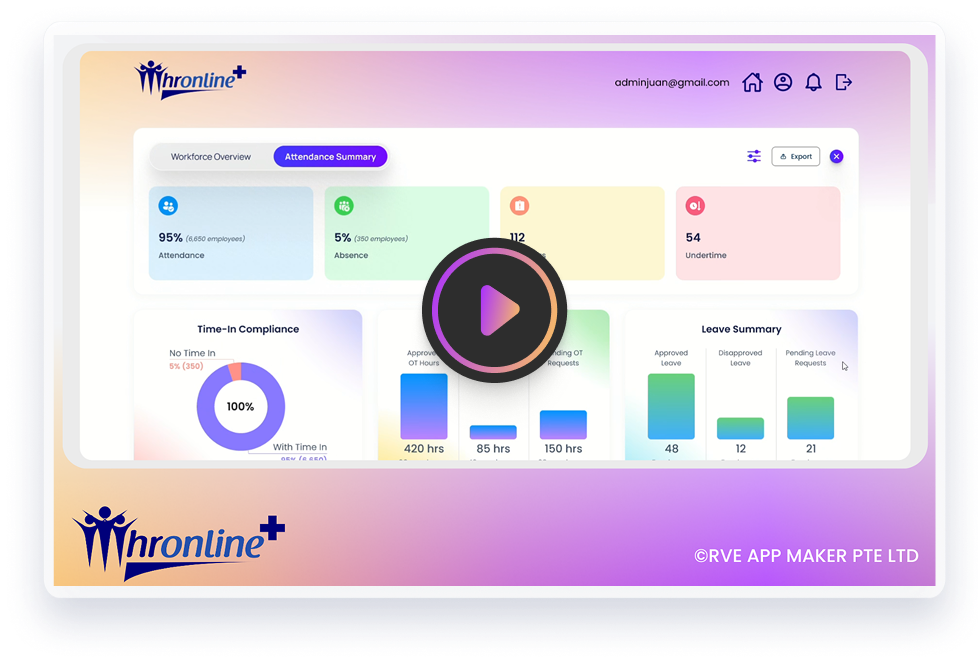This screenshot has height=663, width=978.
Task: Check notifications via the bell icon
Action: tap(813, 82)
